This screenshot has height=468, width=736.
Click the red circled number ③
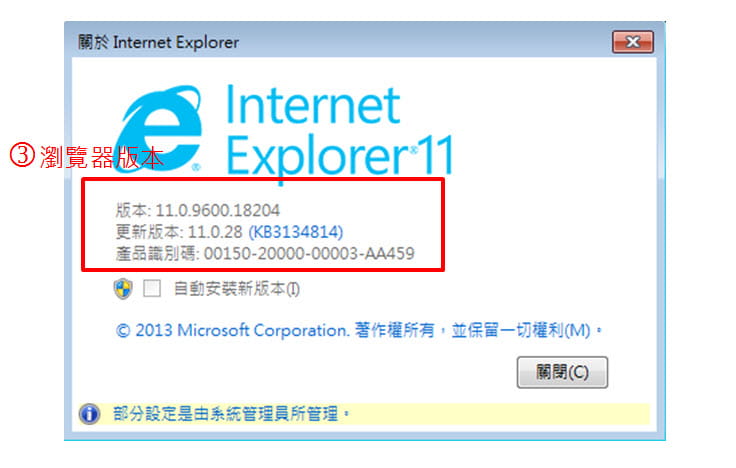point(22,155)
